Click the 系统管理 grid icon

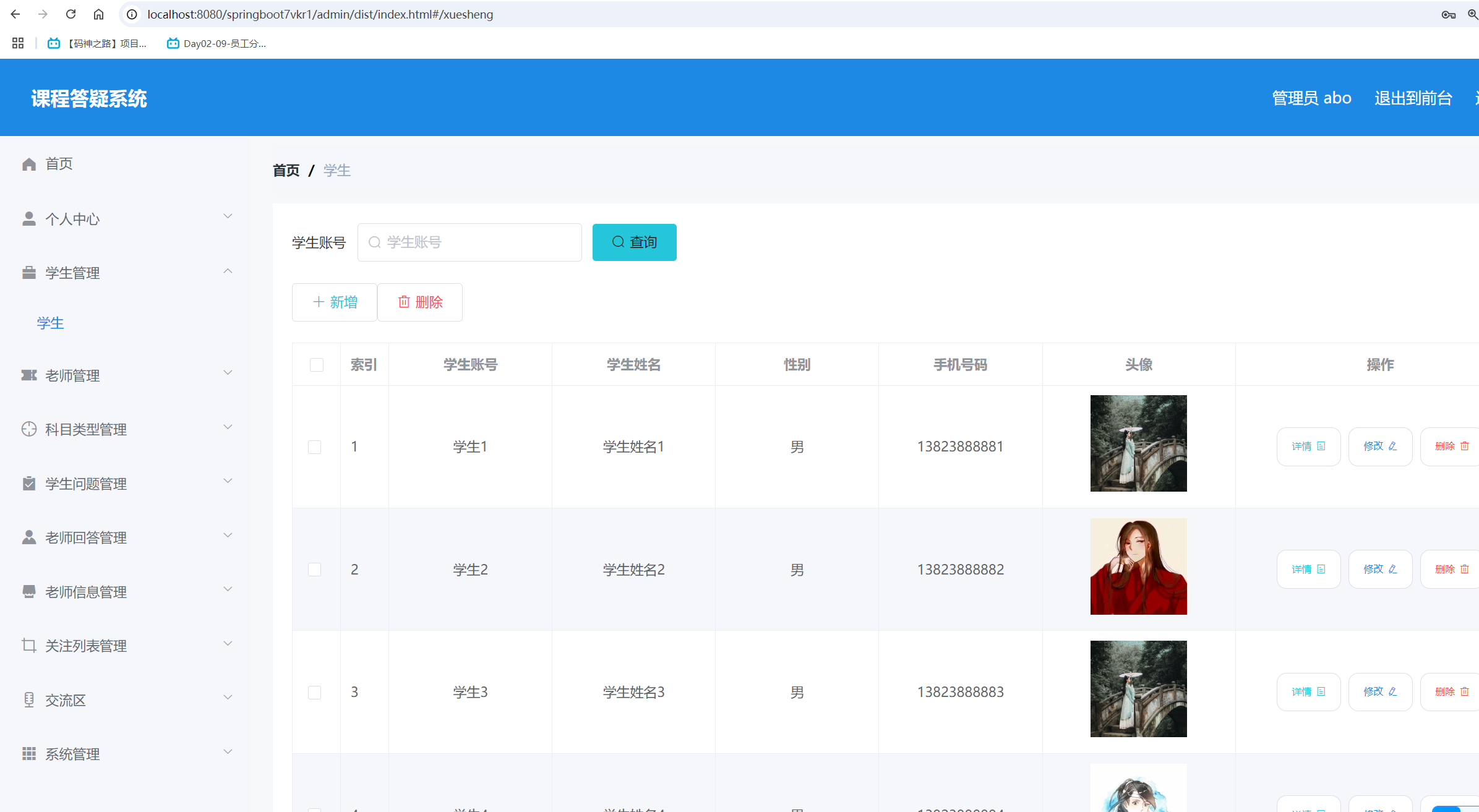(x=29, y=754)
